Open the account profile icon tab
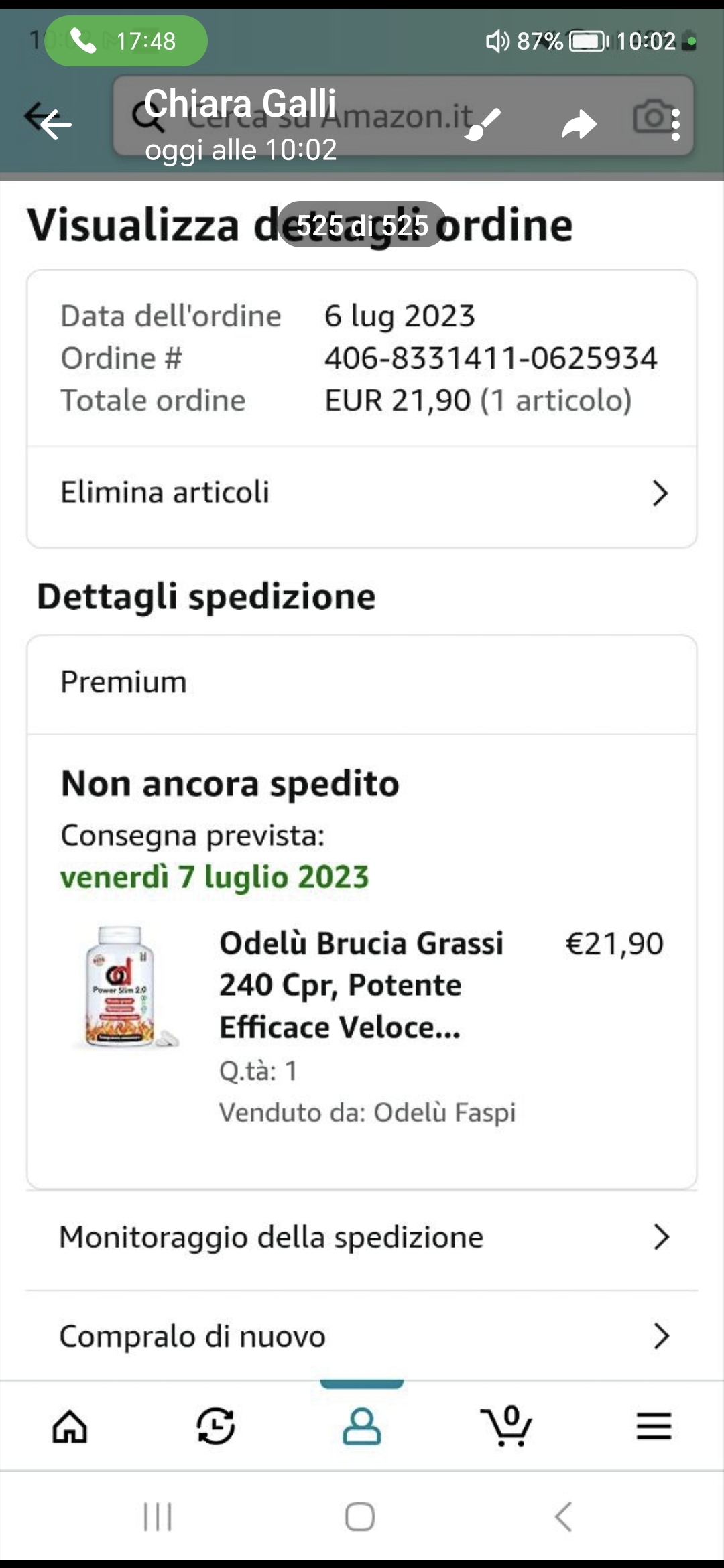Viewport: 724px width, 1568px height. tap(362, 1425)
